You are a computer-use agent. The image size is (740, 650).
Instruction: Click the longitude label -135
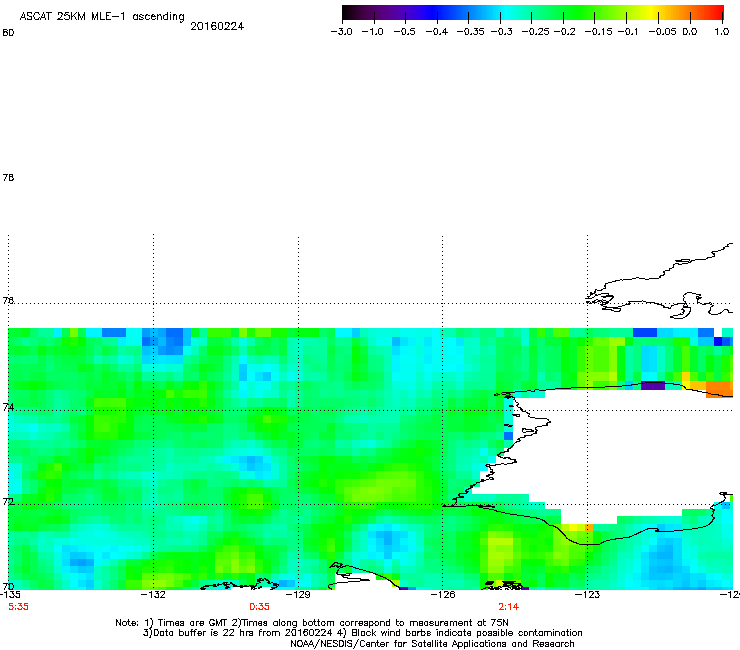tap(10, 595)
